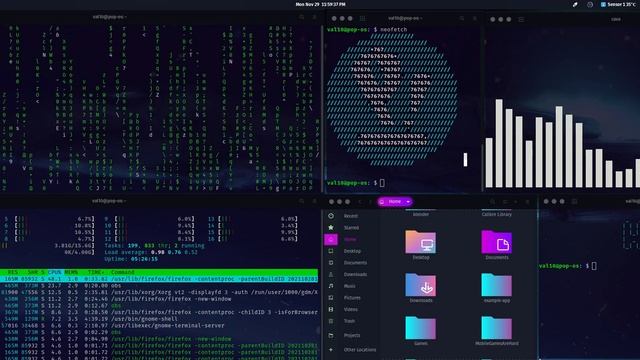The width and height of the screenshot is (640, 360).
Task: Click icon beside window buttons in bottom-right terminal
Action: tap(574, 201)
